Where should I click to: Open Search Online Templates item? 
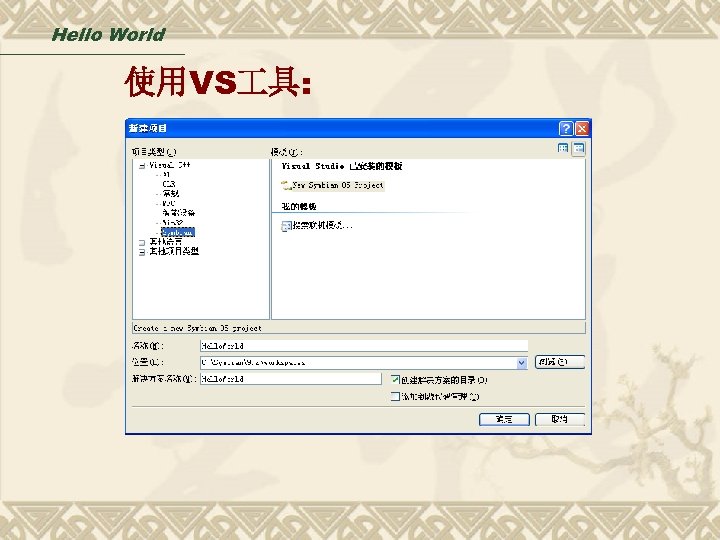pyautogui.click(x=317, y=225)
